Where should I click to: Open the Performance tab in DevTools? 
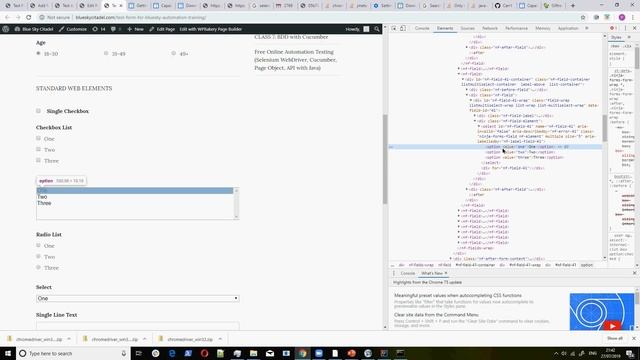pyautogui.click(x=516, y=28)
